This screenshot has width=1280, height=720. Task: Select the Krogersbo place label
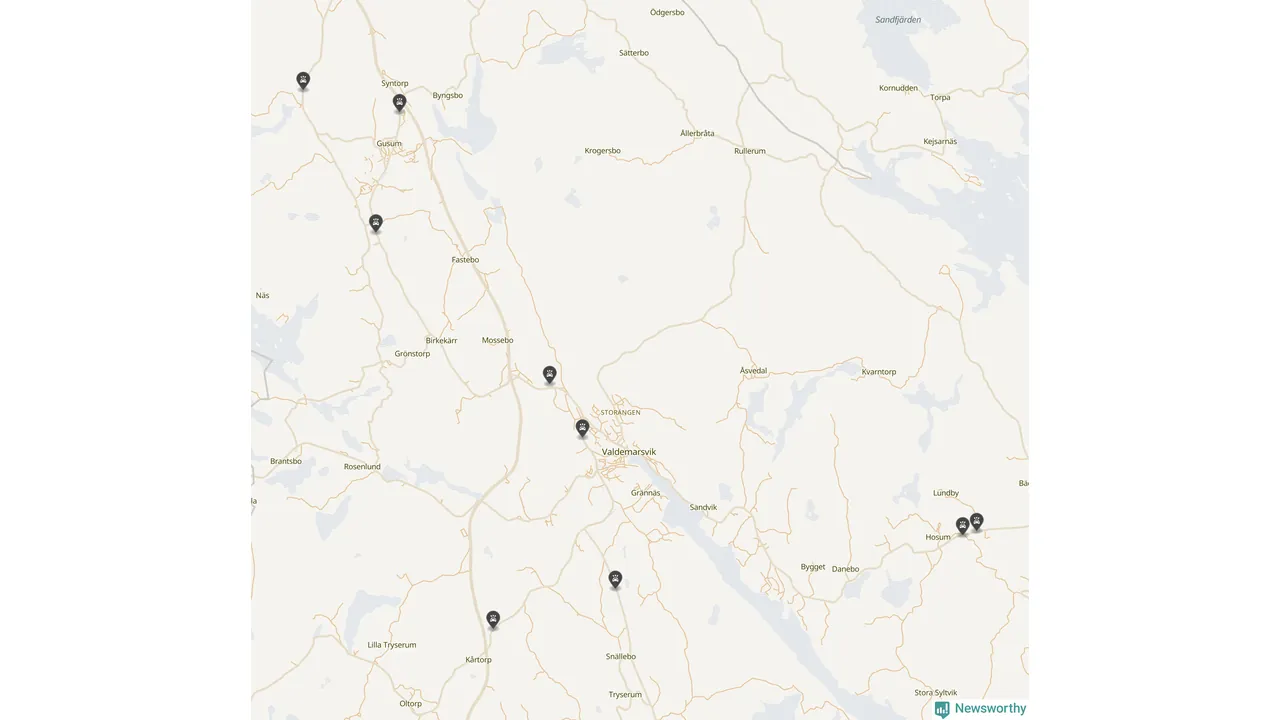tap(603, 151)
